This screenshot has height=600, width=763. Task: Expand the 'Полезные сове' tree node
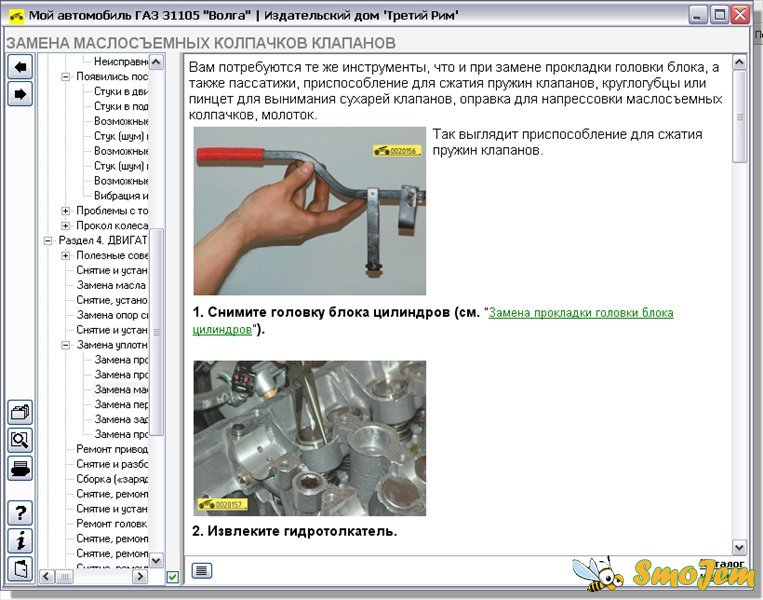pos(66,255)
